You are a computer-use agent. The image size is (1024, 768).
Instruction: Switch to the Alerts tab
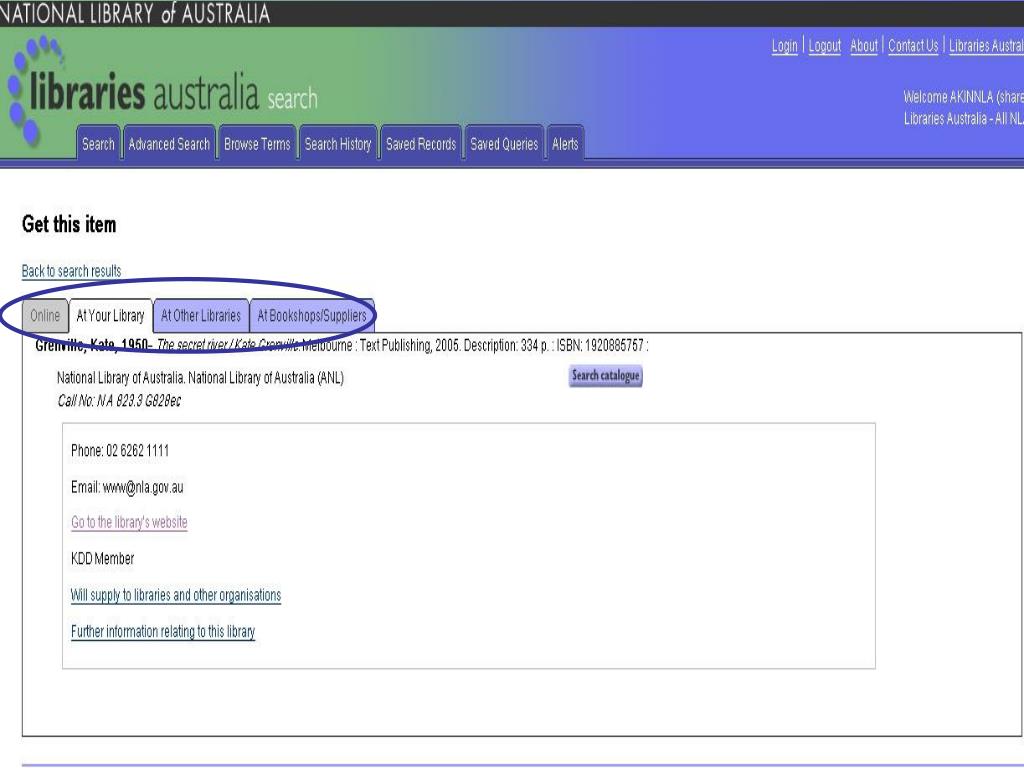(565, 144)
